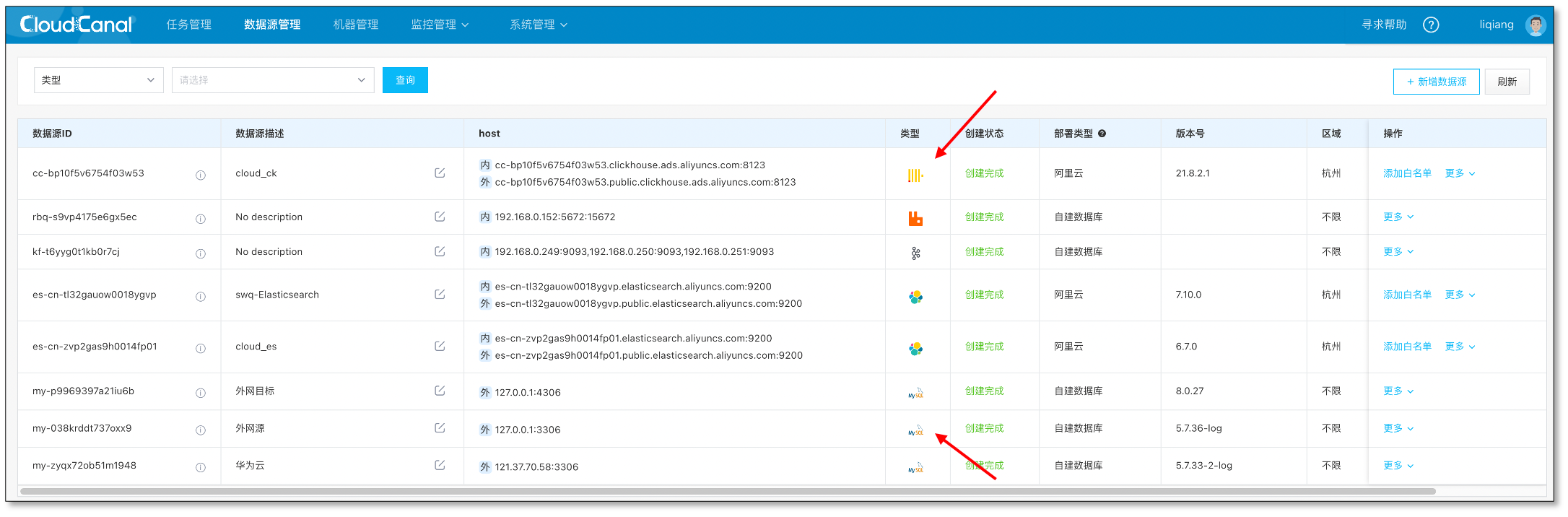Click the Kafka type icon in kf-t6yyg0t1kb0r7cj row
Screen dimensions: 1568x517
915,253
